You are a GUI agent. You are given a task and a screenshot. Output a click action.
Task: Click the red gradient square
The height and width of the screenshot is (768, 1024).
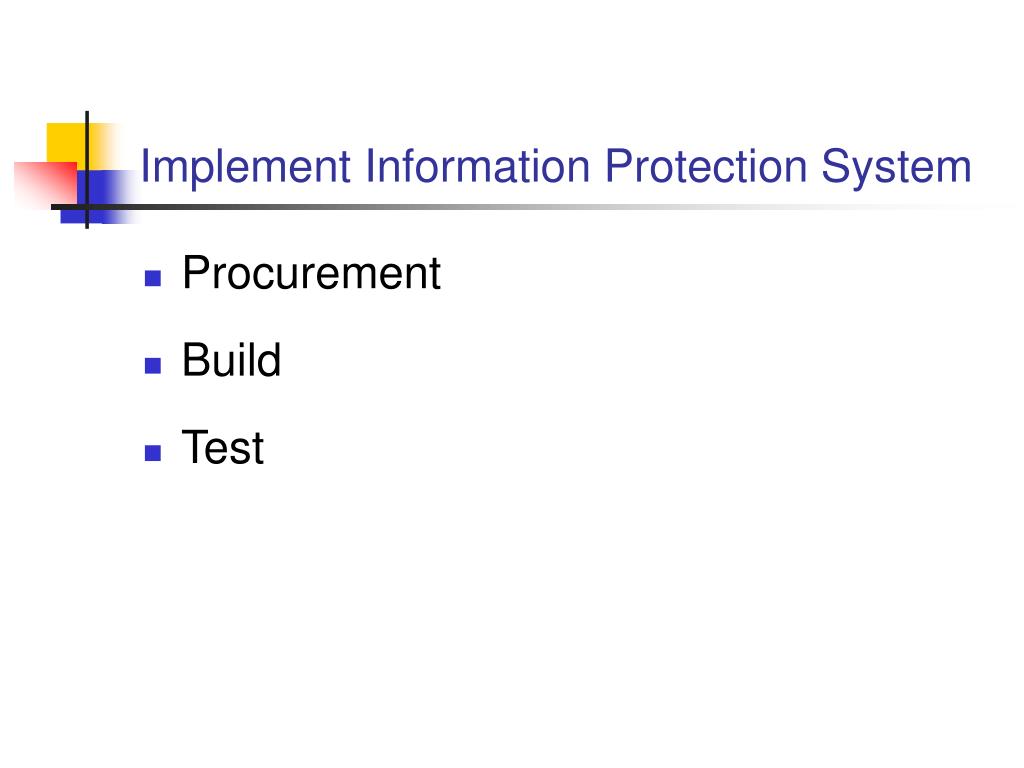pos(46,183)
